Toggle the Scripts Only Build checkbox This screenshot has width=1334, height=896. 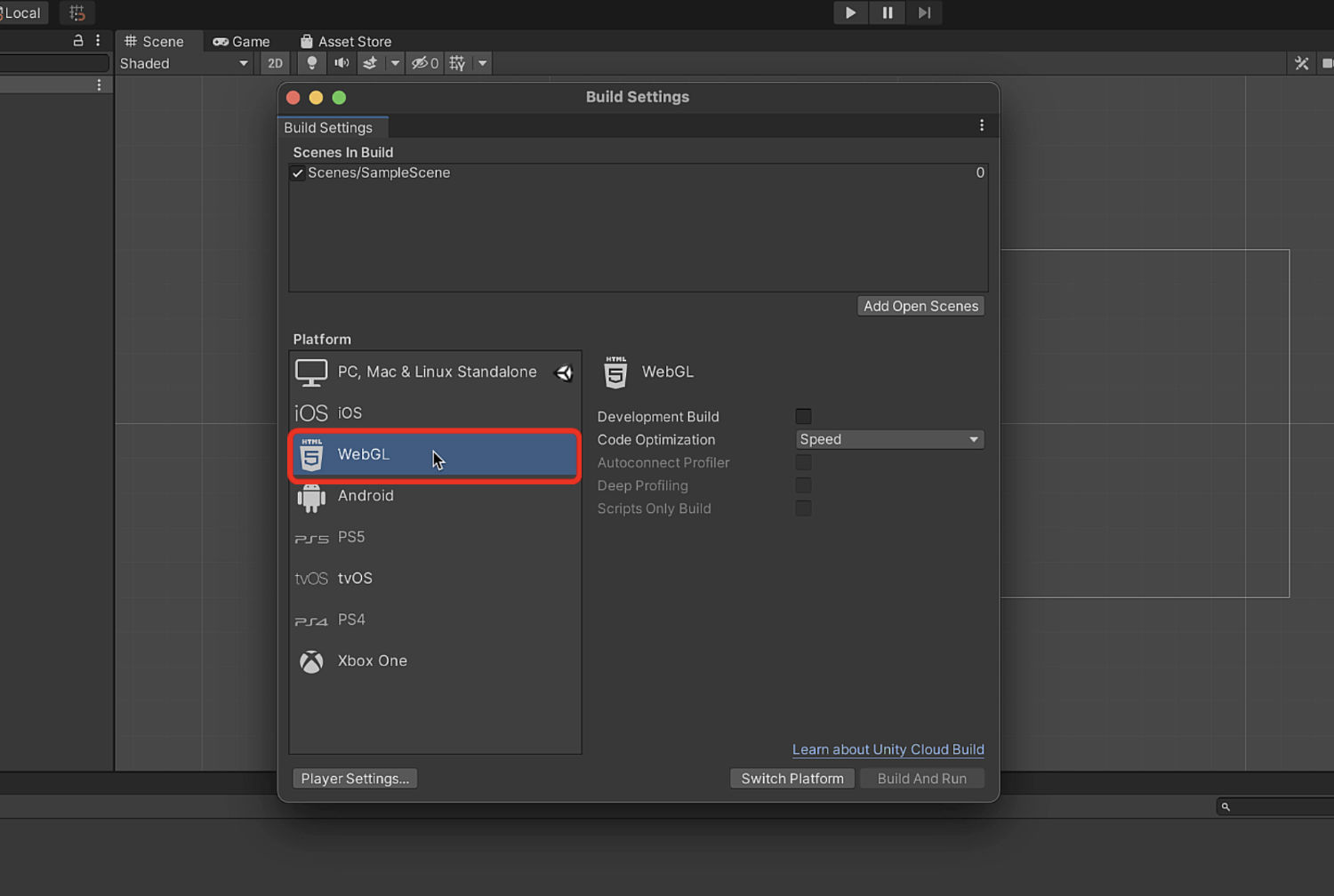coord(803,508)
